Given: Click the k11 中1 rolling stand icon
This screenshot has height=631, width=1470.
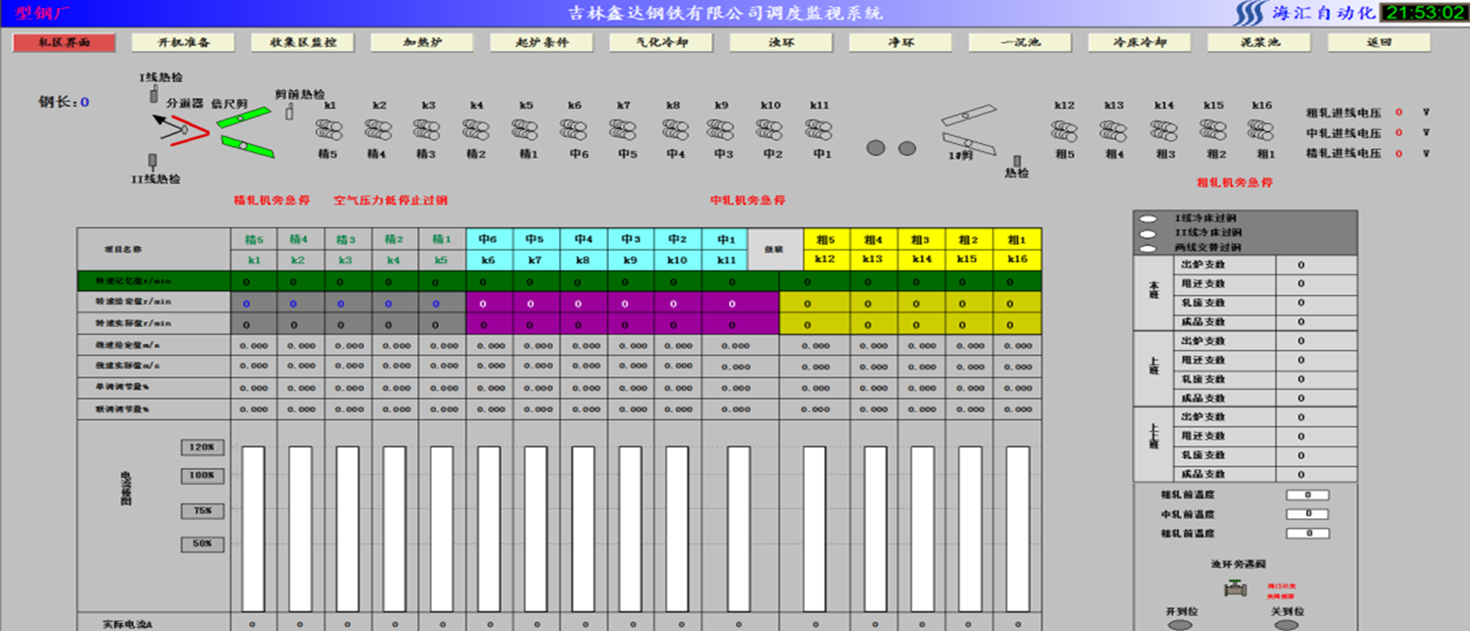Looking at the screenshot, I should point(818,129).
